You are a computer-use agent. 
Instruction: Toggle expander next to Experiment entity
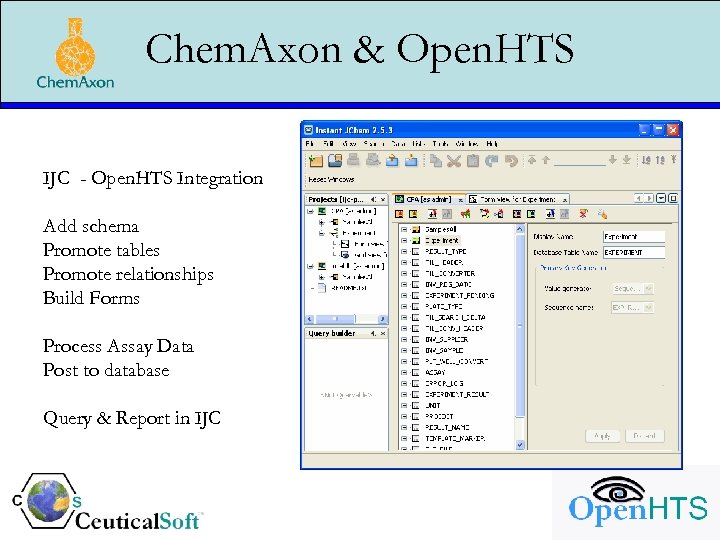404,240
